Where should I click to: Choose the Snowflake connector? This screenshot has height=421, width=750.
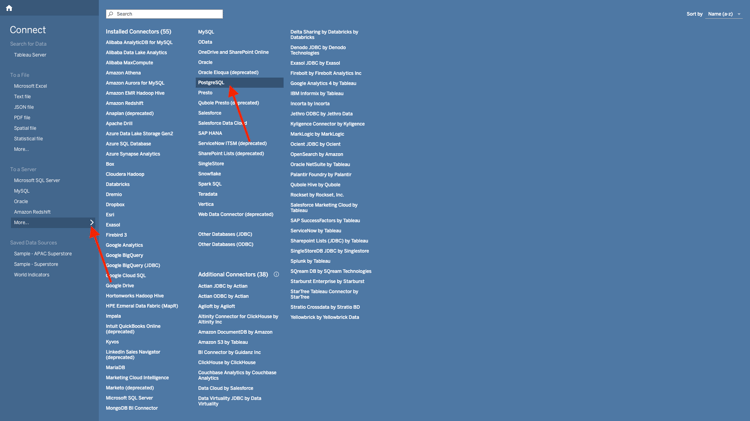click(x=210, y=174)
